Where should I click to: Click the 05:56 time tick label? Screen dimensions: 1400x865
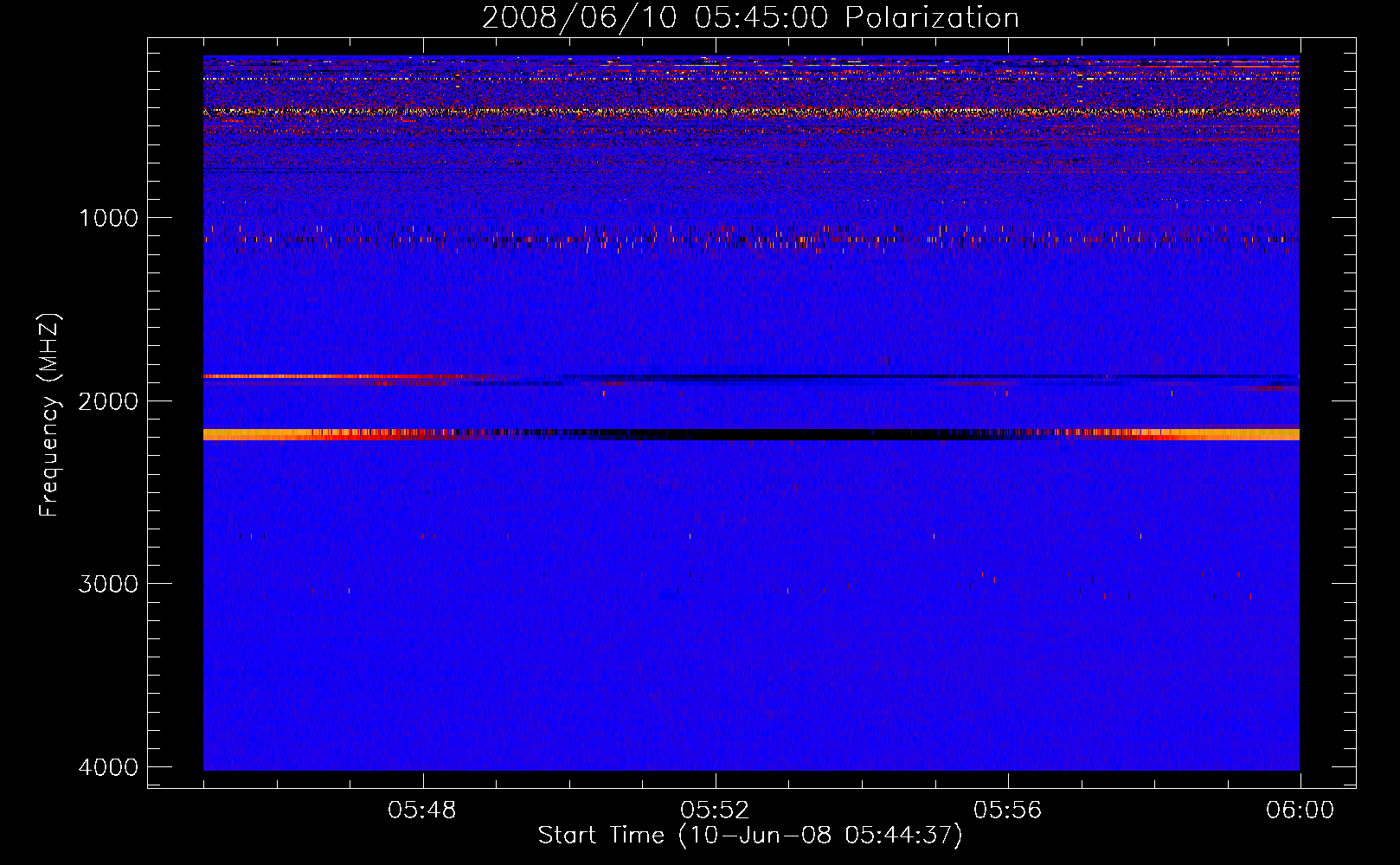[1008, 811]
